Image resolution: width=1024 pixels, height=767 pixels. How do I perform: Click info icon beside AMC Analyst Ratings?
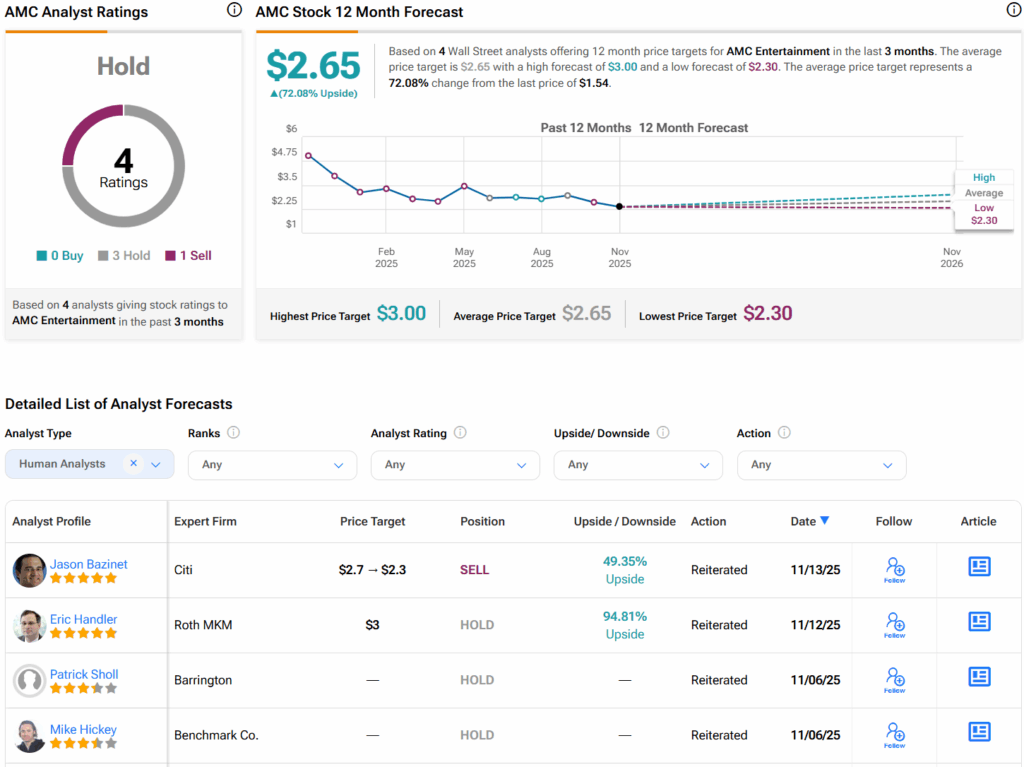click(234, 10)
